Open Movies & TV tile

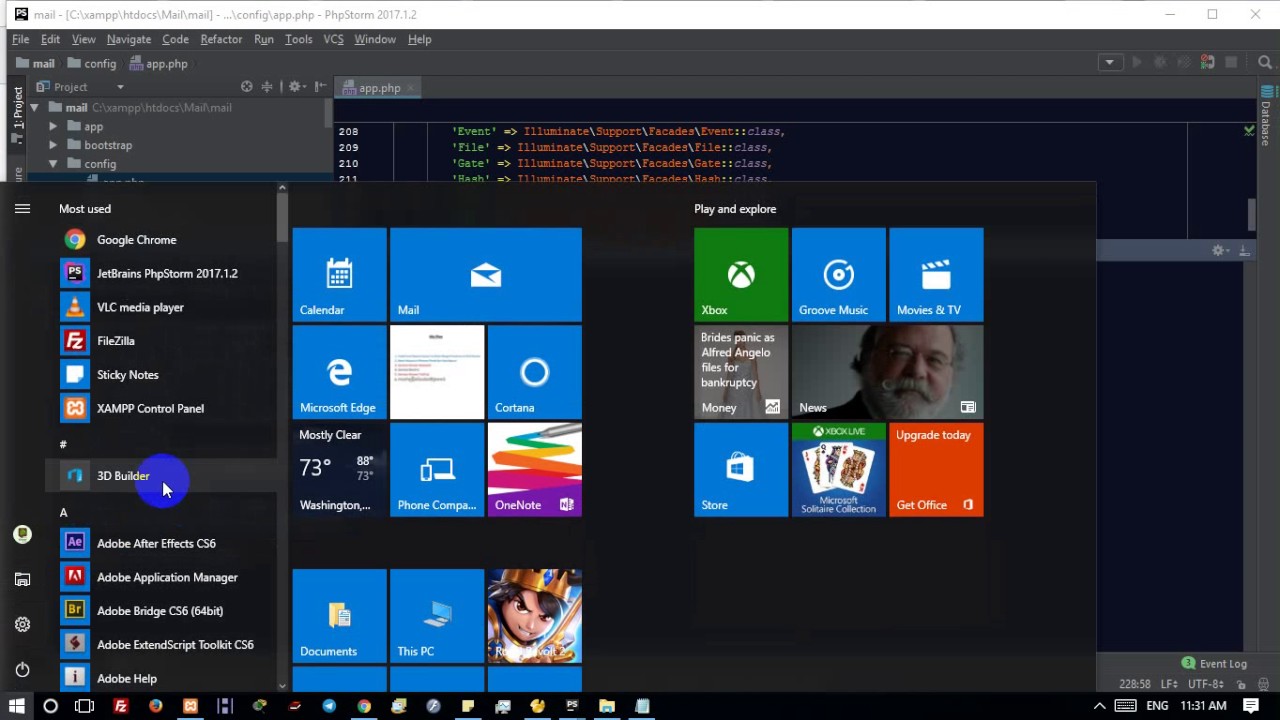pyautogui.click(x=936, y=275)
